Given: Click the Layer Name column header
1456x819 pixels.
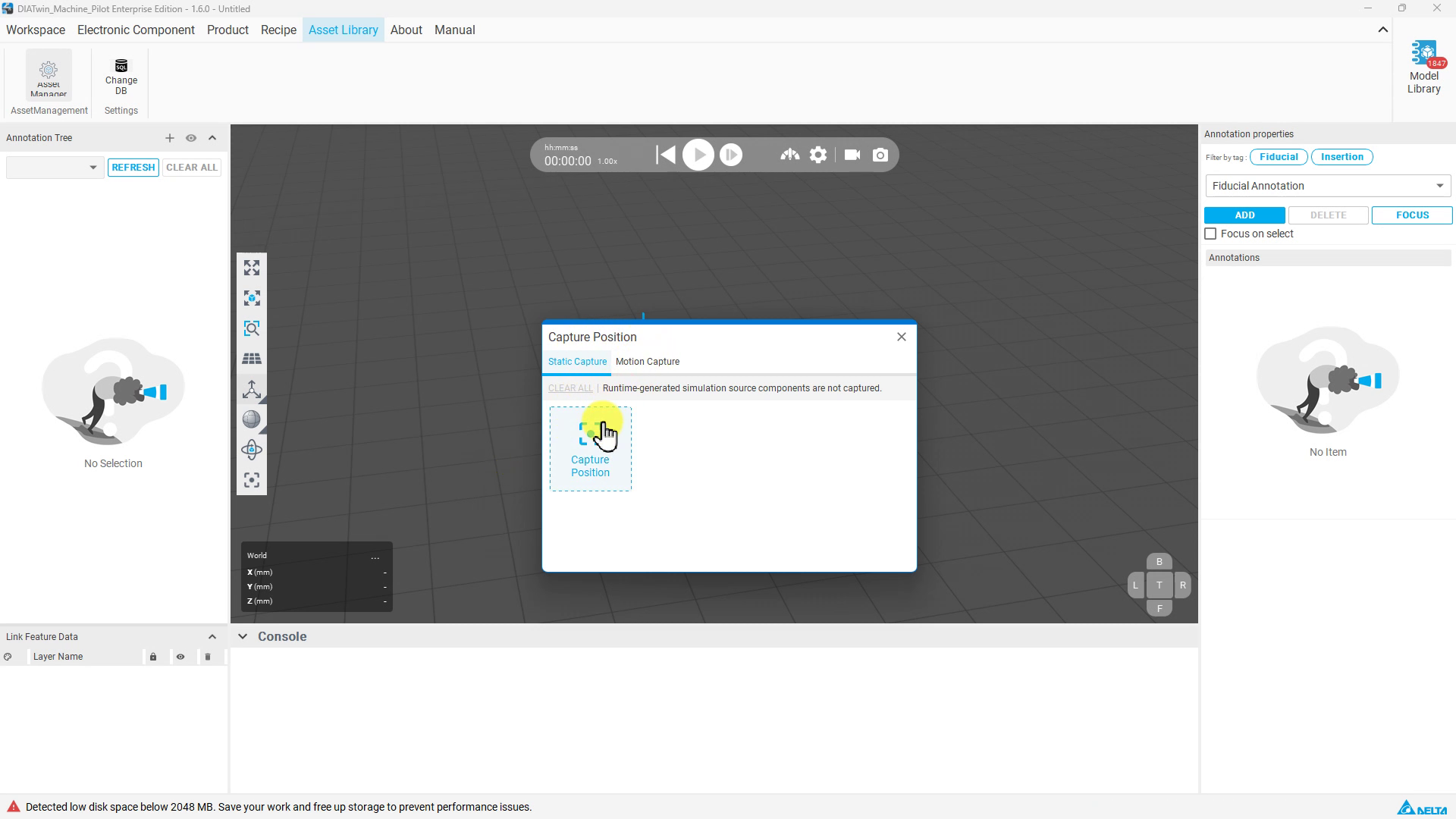Looking at the screenshot, I should [58, 657].
